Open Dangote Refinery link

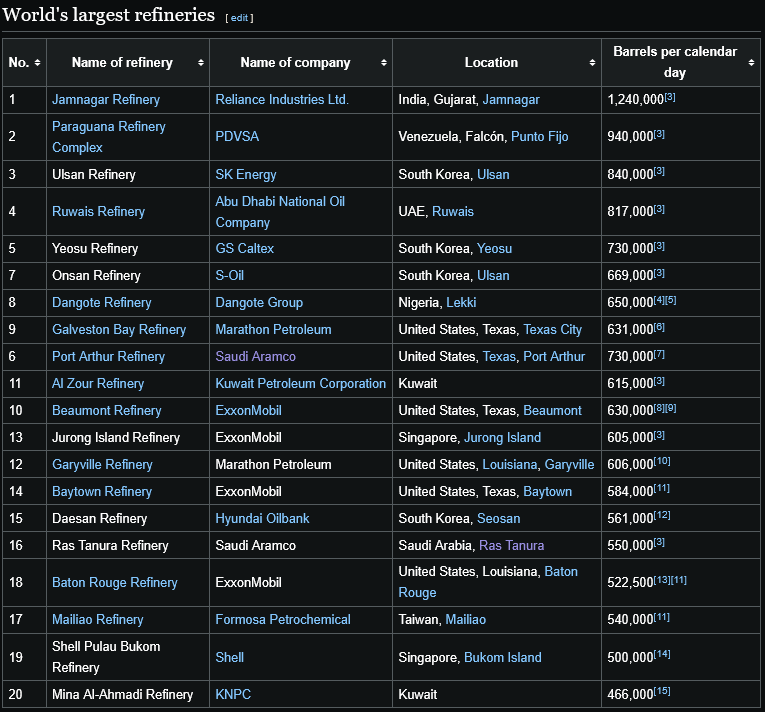pyautogui.click(x=101, y=303)
